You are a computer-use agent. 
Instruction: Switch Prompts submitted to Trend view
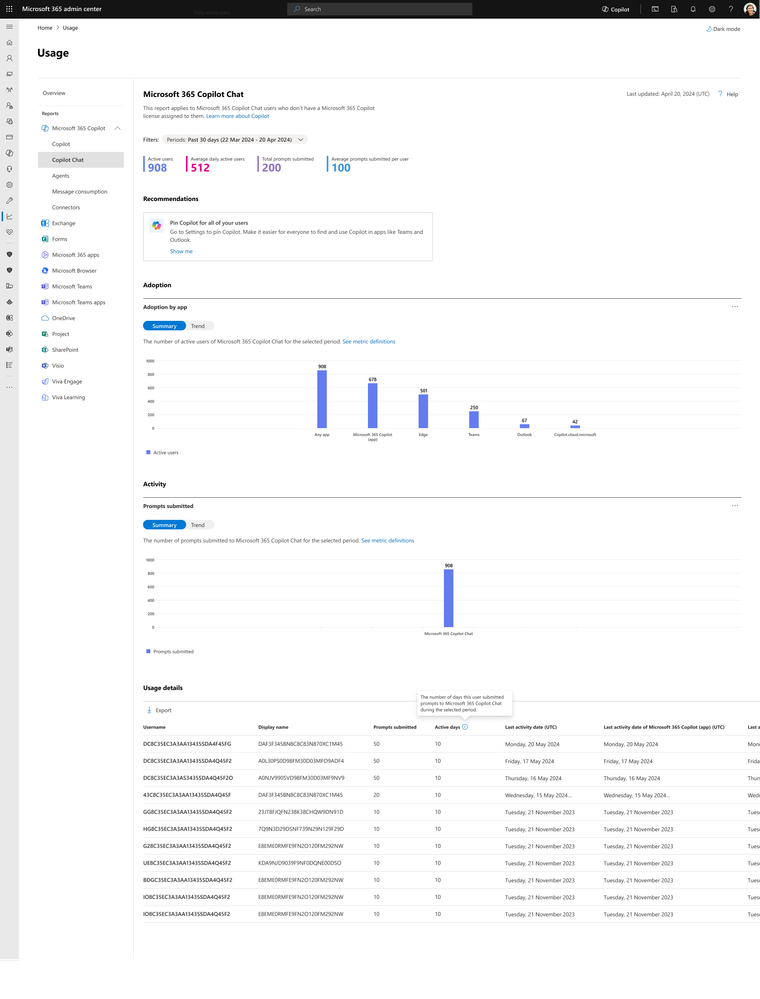[198, 525]
